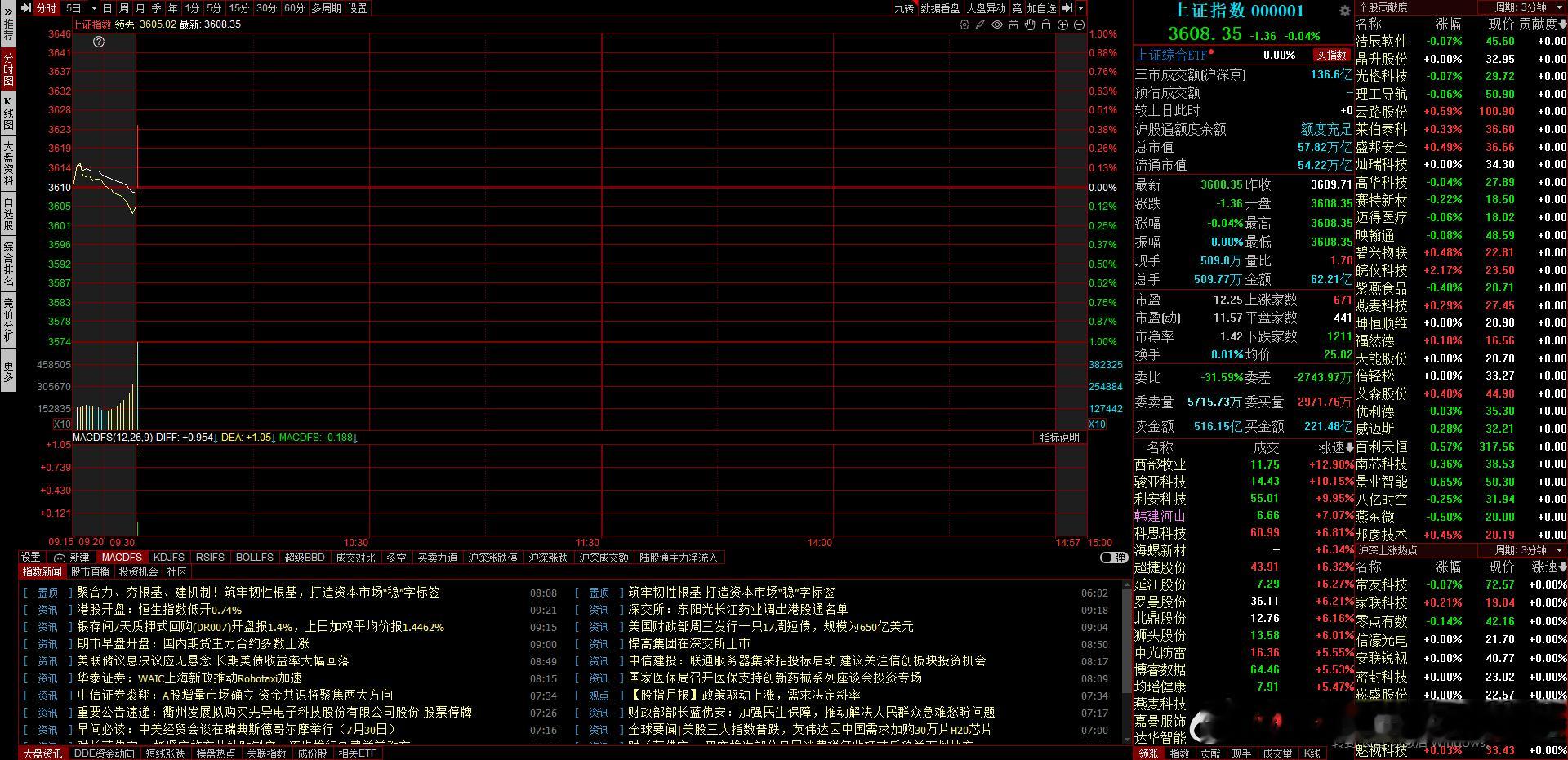Sort by 贡献度 column arrow
The image size is (1568, 760).
point(1562,24)
